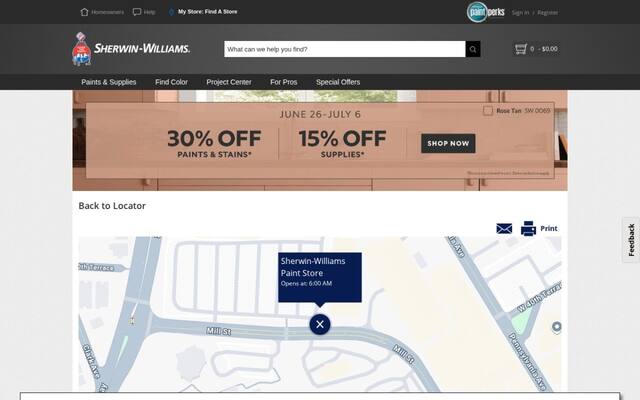The width and height of the screenshot is (640, 400).
Task: Email store details with the envelope icon
Action: click(x=504, y=229)
